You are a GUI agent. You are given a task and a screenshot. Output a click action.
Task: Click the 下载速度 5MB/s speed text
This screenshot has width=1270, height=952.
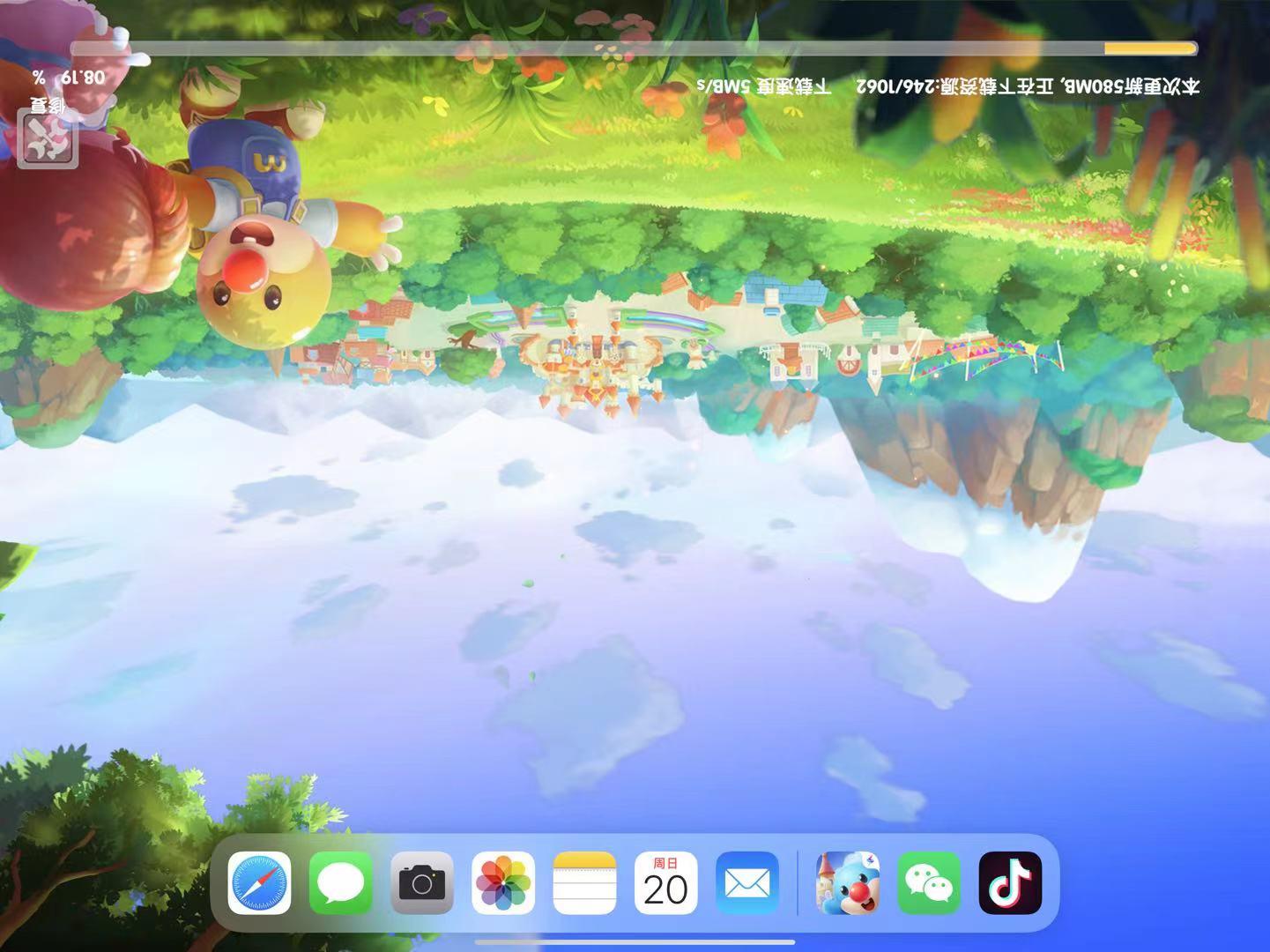click(x=763, y=86)
